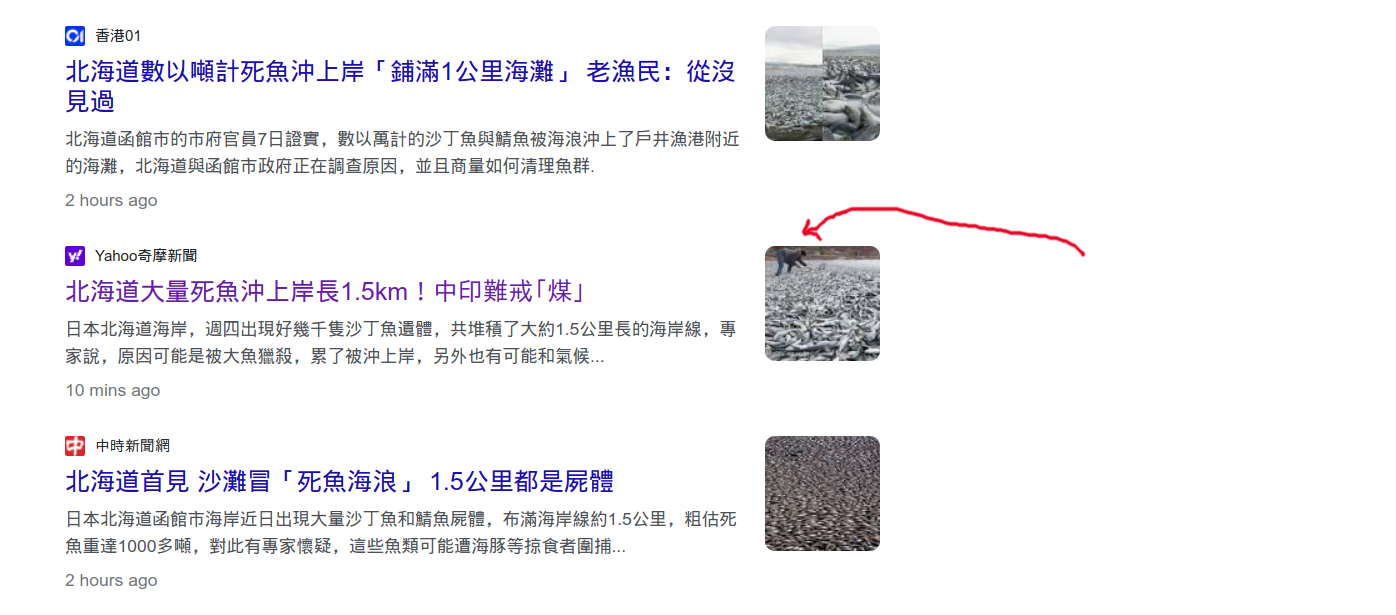Open the Yahoo奇摩新聞 source name
The image size is (1396, 615).
point(146,256)
